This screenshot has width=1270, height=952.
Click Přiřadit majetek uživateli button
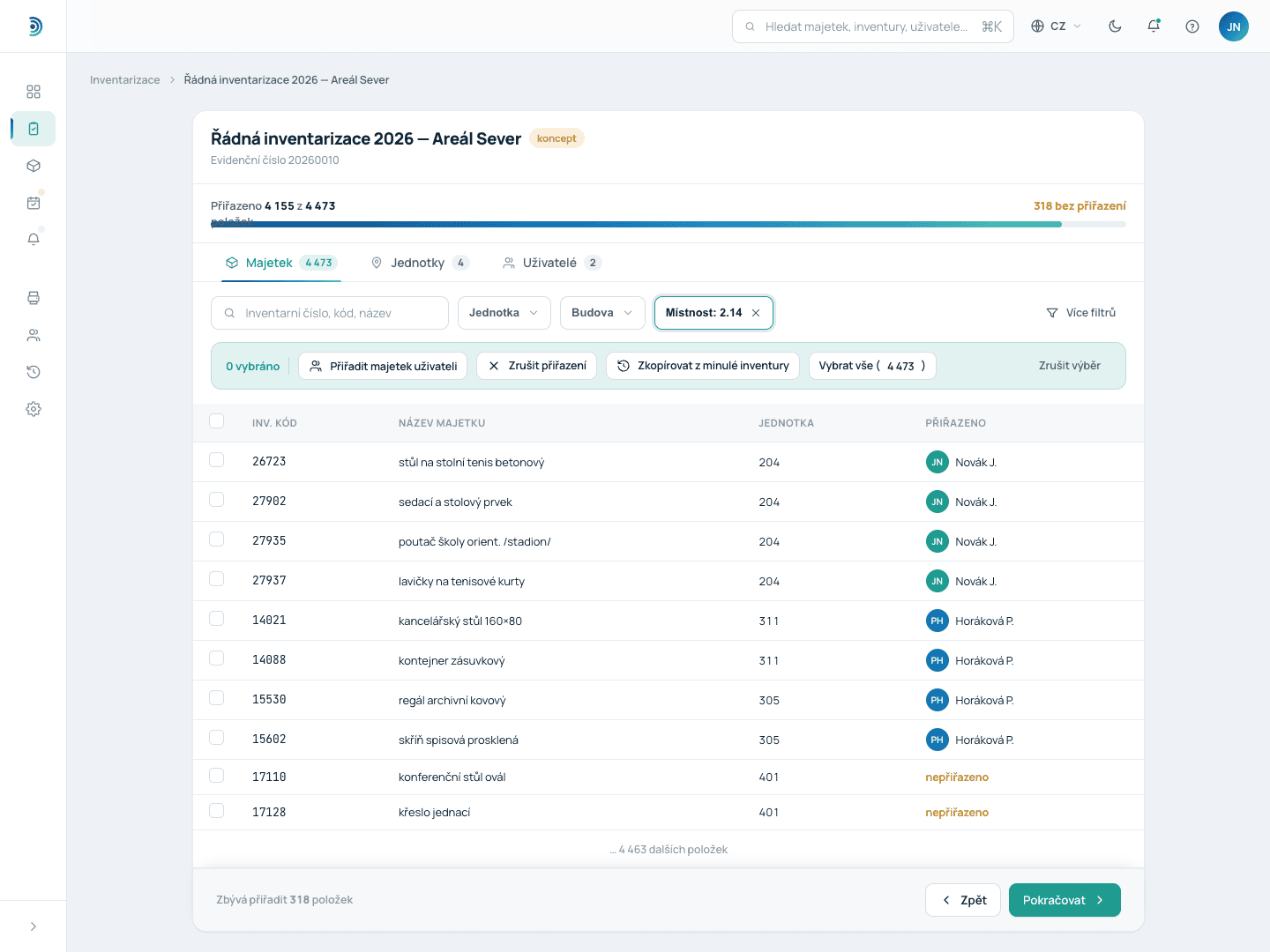coord(384,366)
